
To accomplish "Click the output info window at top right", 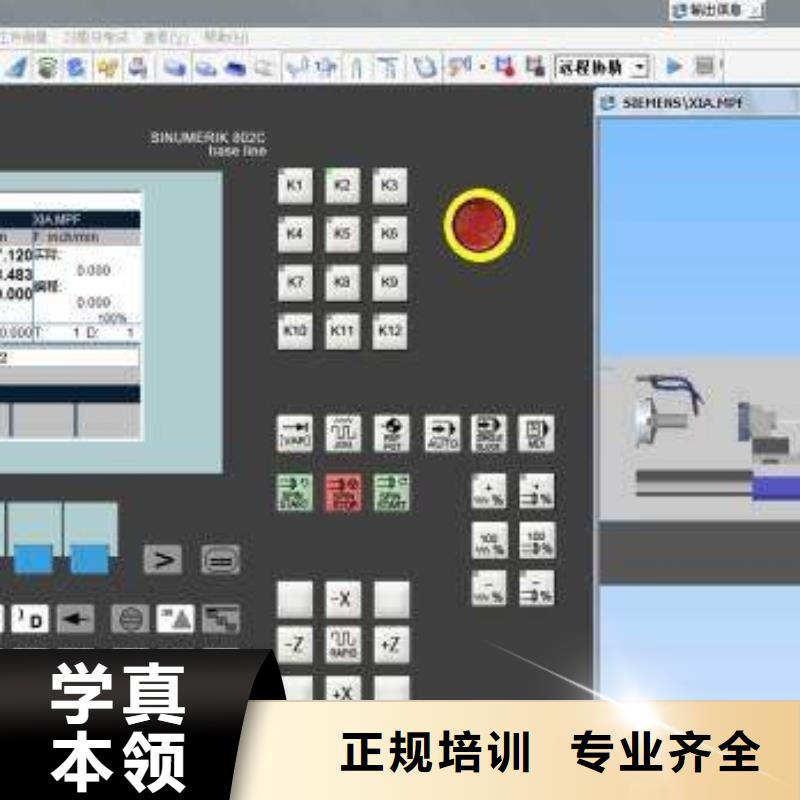I will (717, 10).
